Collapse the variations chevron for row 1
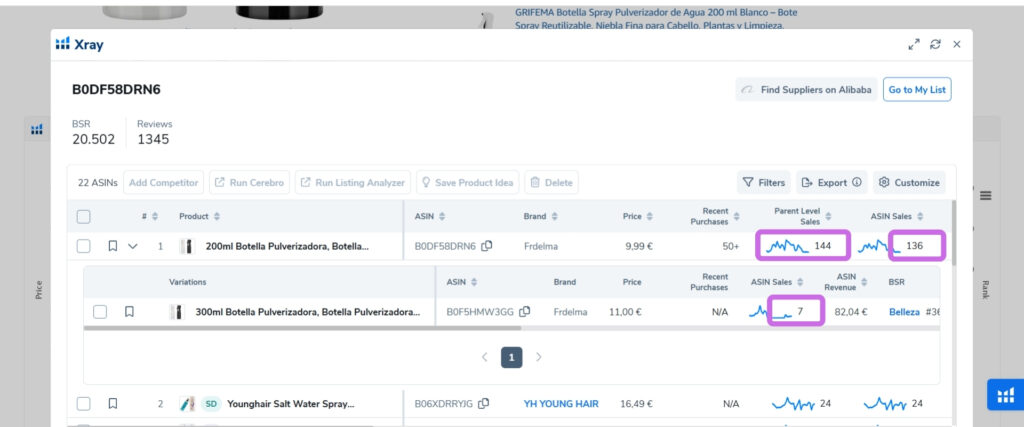This screenshot has width=1024, height=427. pyautogui.click(x=133, y=246)
